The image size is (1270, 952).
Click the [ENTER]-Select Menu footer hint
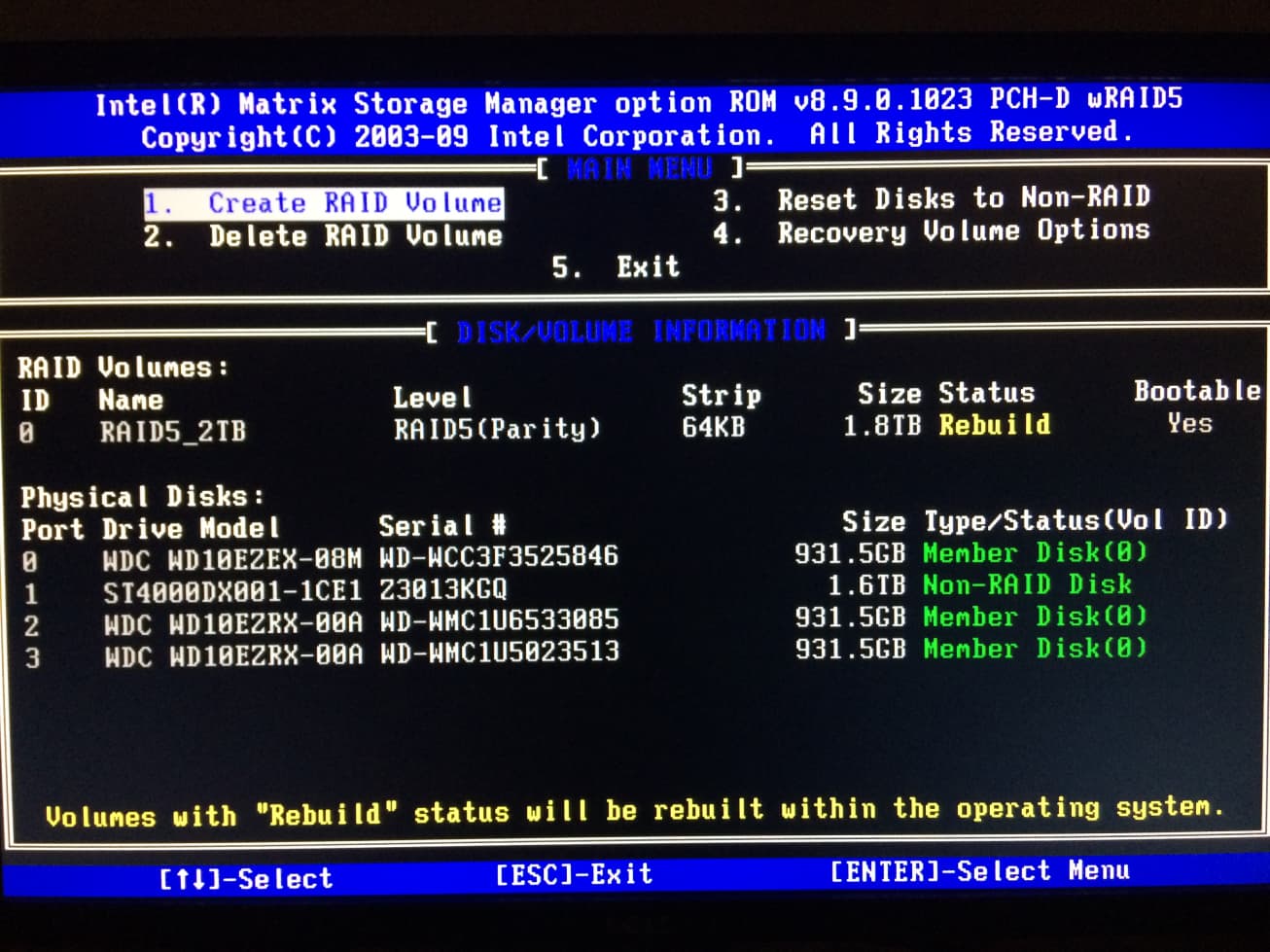(980, 871)
